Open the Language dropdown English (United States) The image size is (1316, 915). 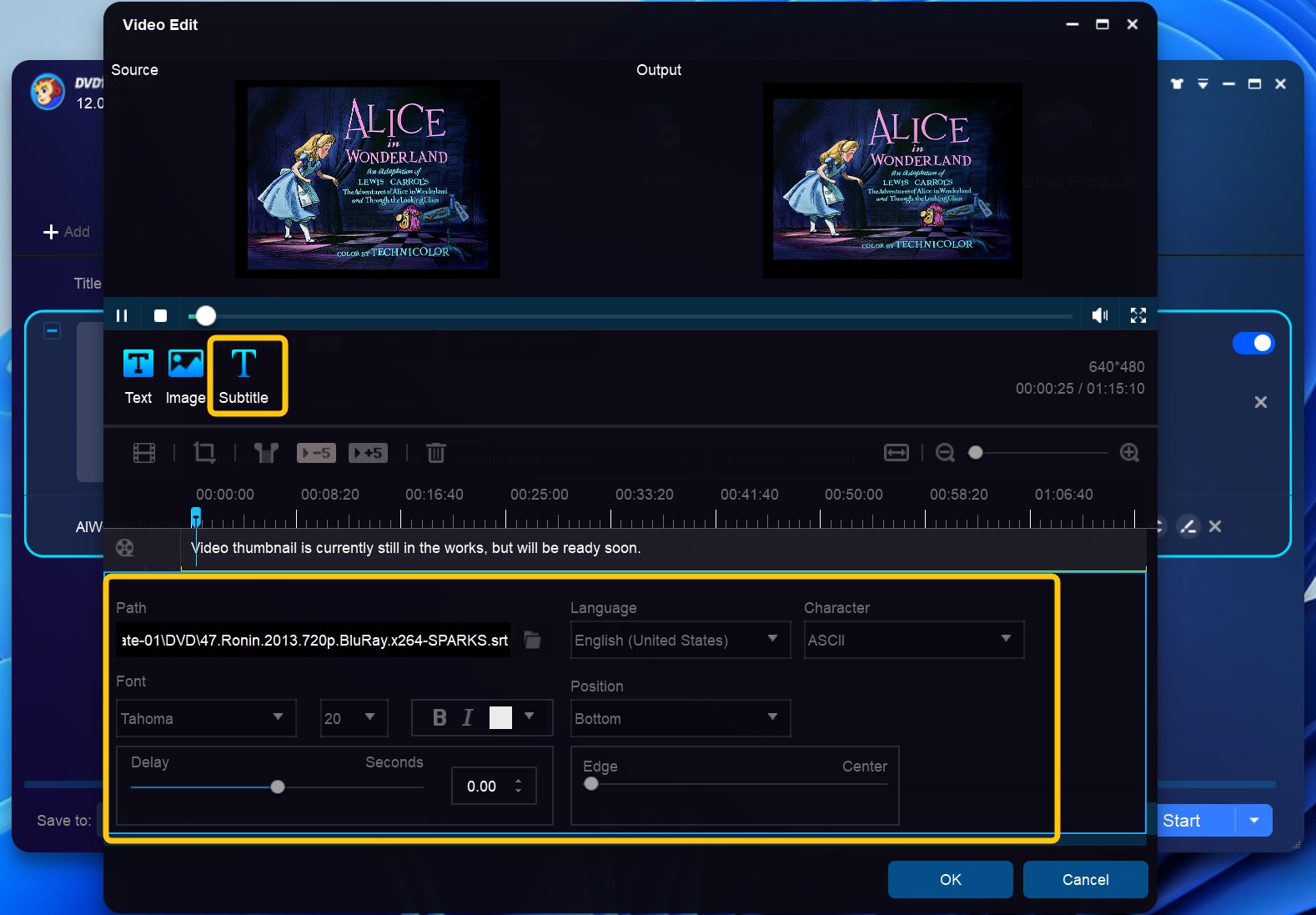681,640
